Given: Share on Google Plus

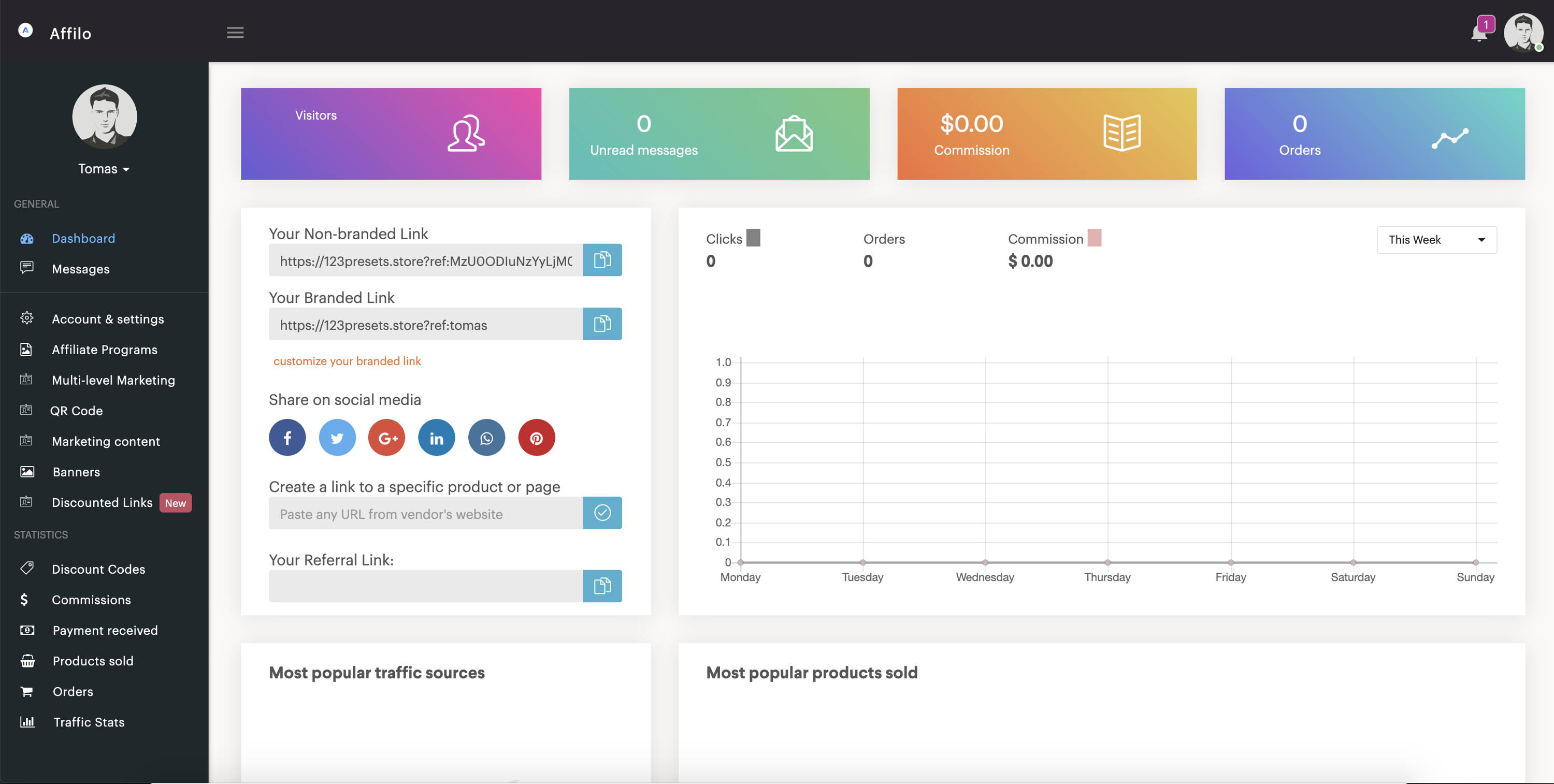Looking at the screenshot, I should [387, 438].
